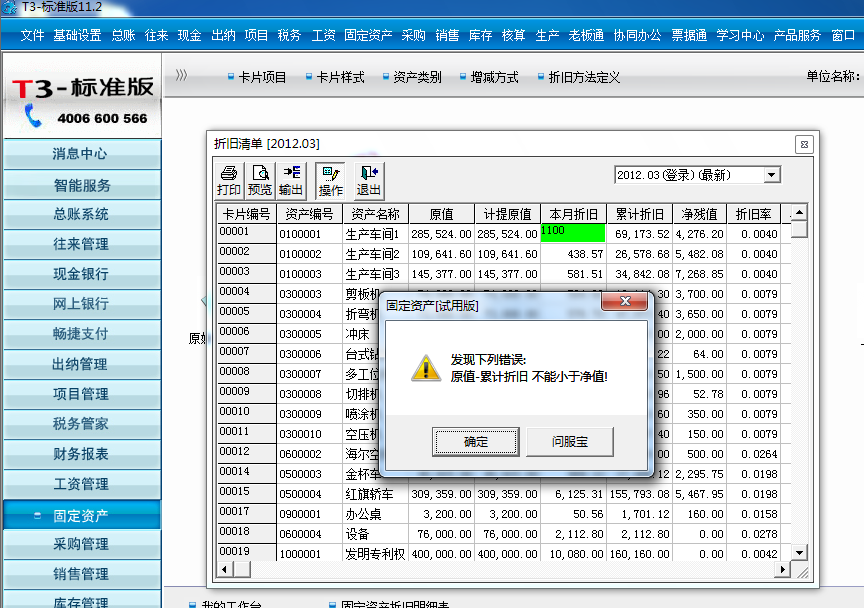
Task: Click the 累计折旧 column header
Action: [x=639, y=214]
